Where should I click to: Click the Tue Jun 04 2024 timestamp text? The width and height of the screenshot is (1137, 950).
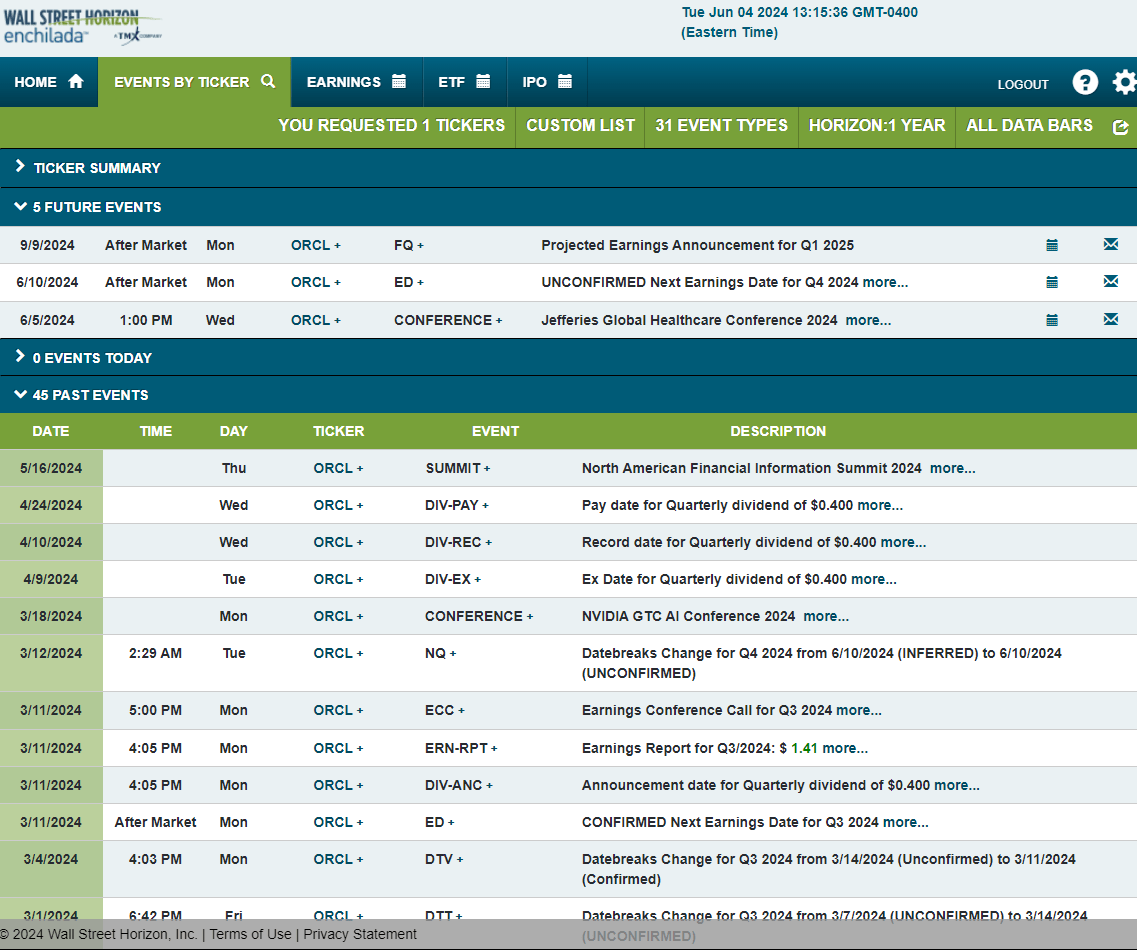coord(800,22)
